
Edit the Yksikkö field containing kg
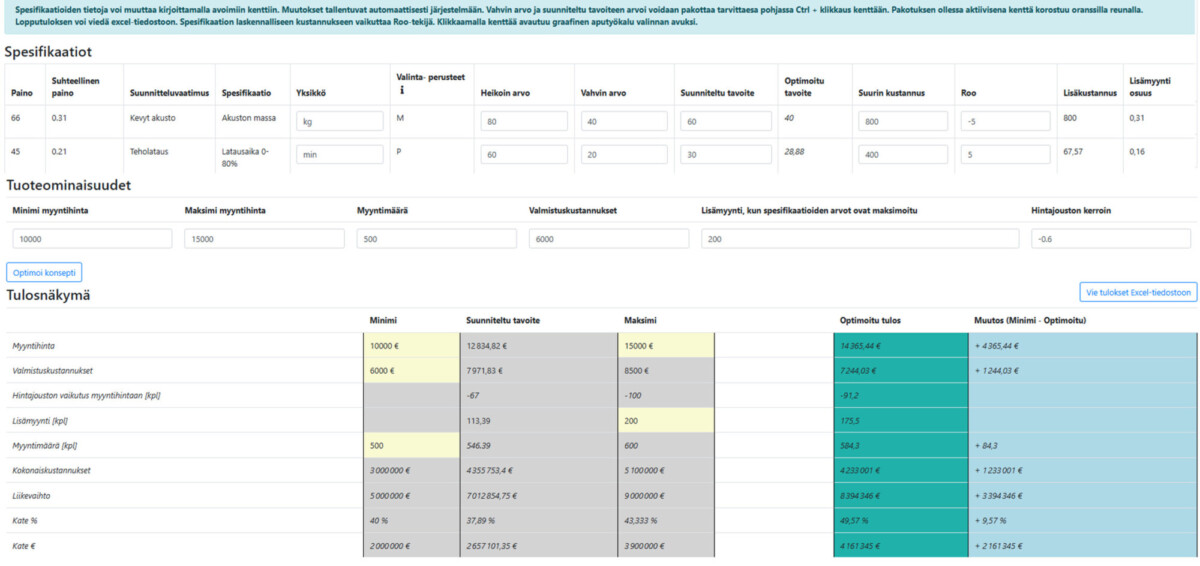click(x=340, y=121)
